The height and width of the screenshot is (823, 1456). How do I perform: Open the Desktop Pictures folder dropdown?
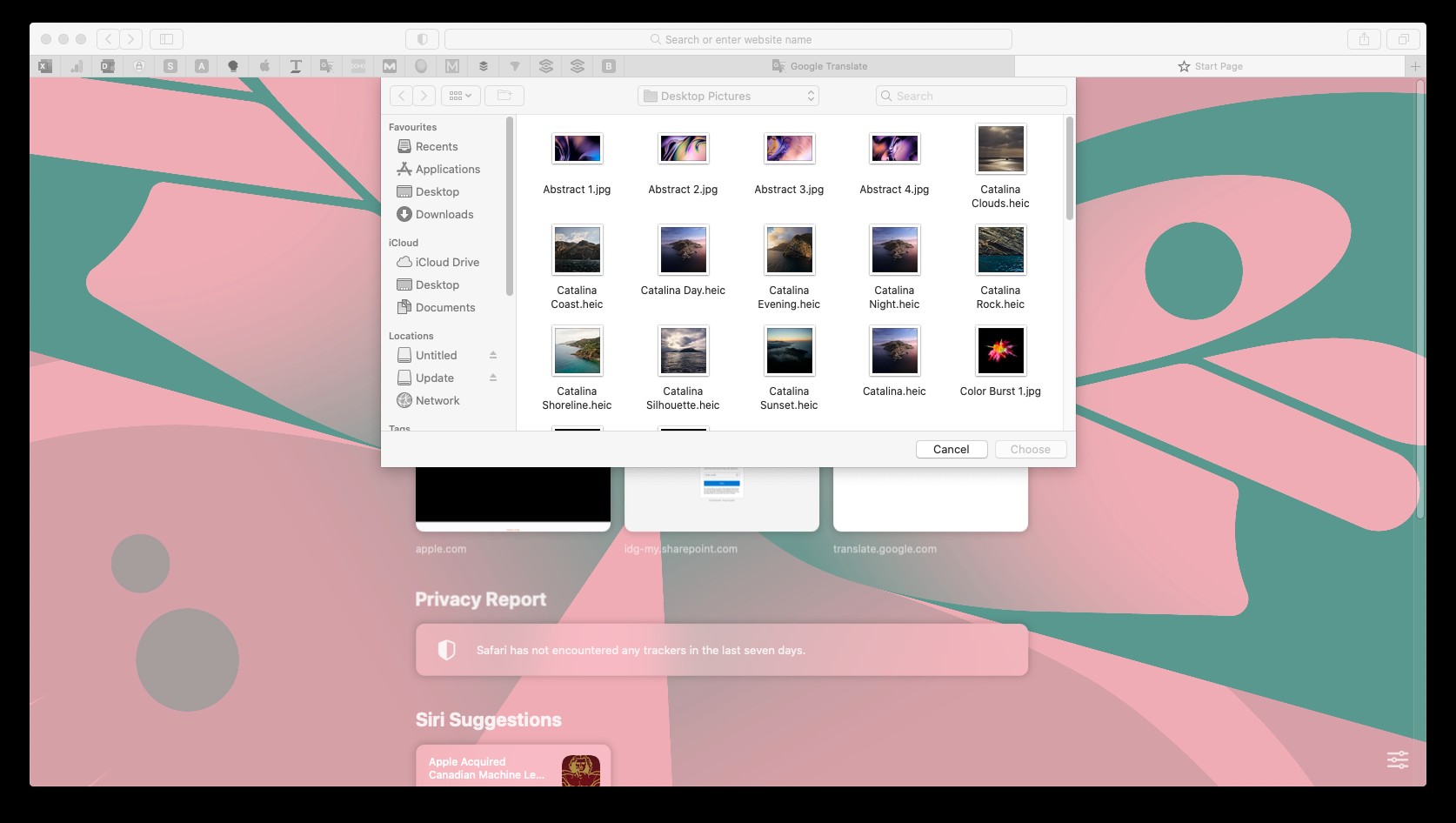(x=728, y=96)
